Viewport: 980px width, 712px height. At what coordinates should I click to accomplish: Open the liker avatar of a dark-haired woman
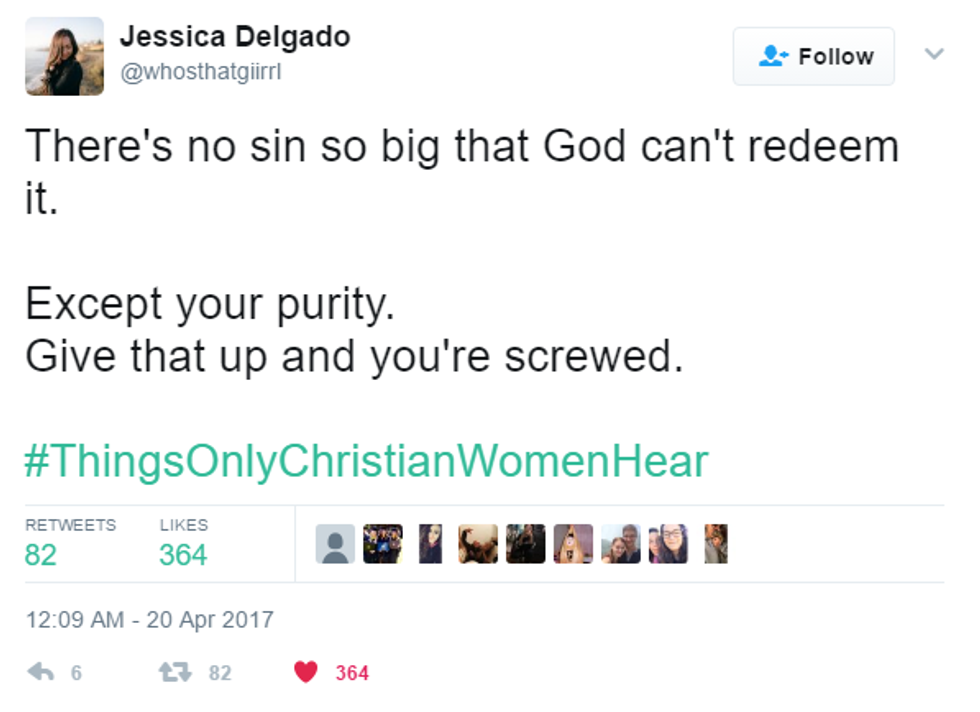coord(430,544)
